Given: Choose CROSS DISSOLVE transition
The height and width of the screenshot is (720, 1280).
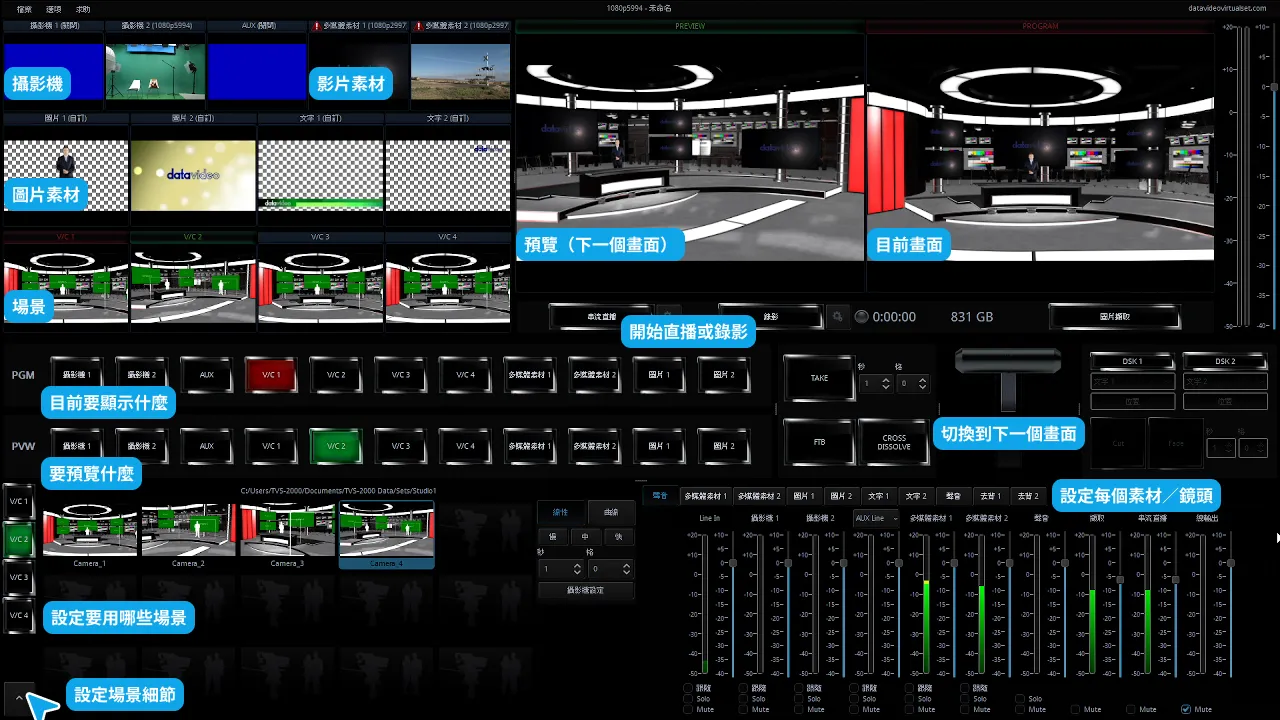Looking at the screenshot, I should coord(894,441).
